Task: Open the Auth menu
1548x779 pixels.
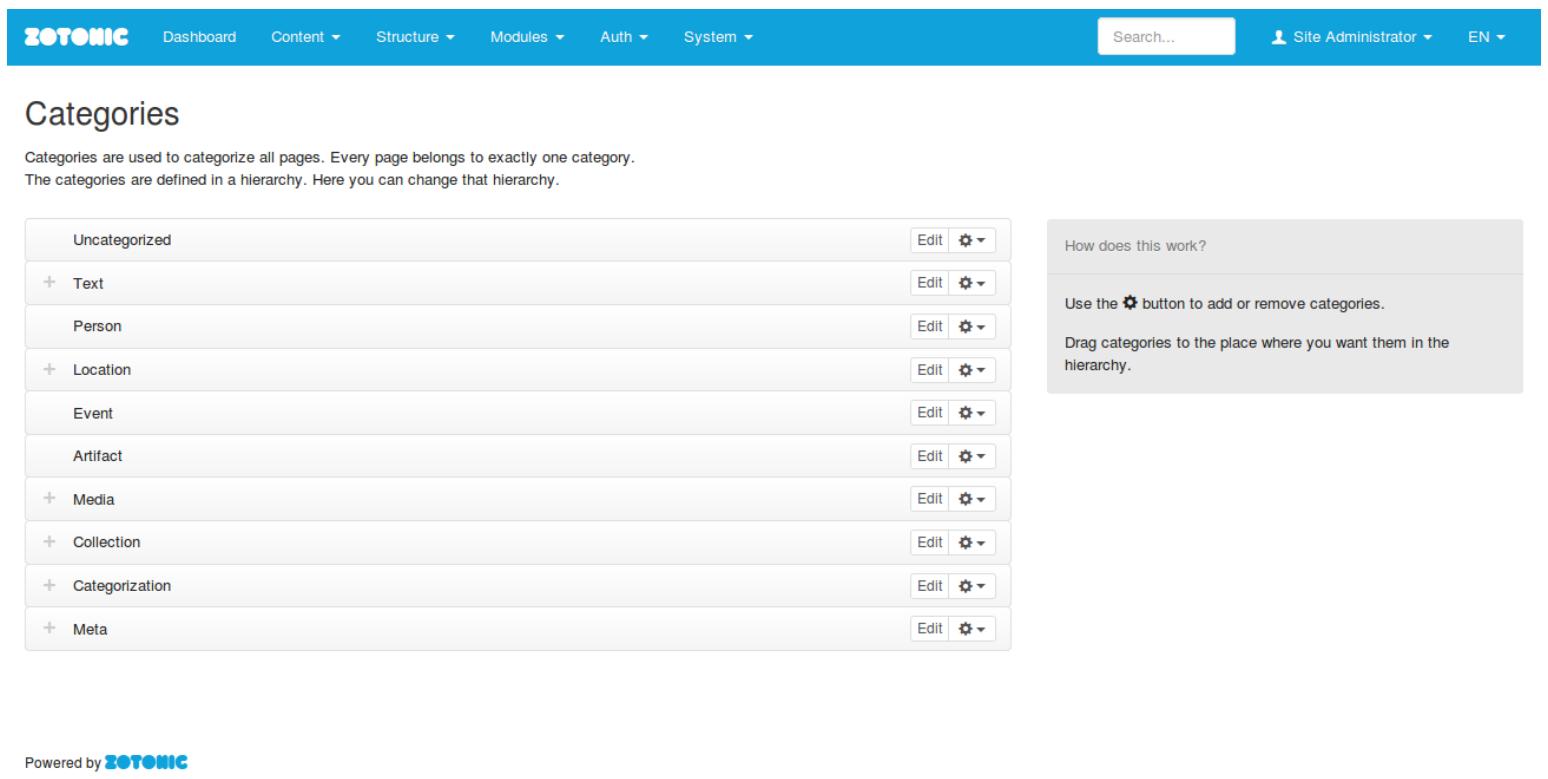Action: [x=624, y=37]
